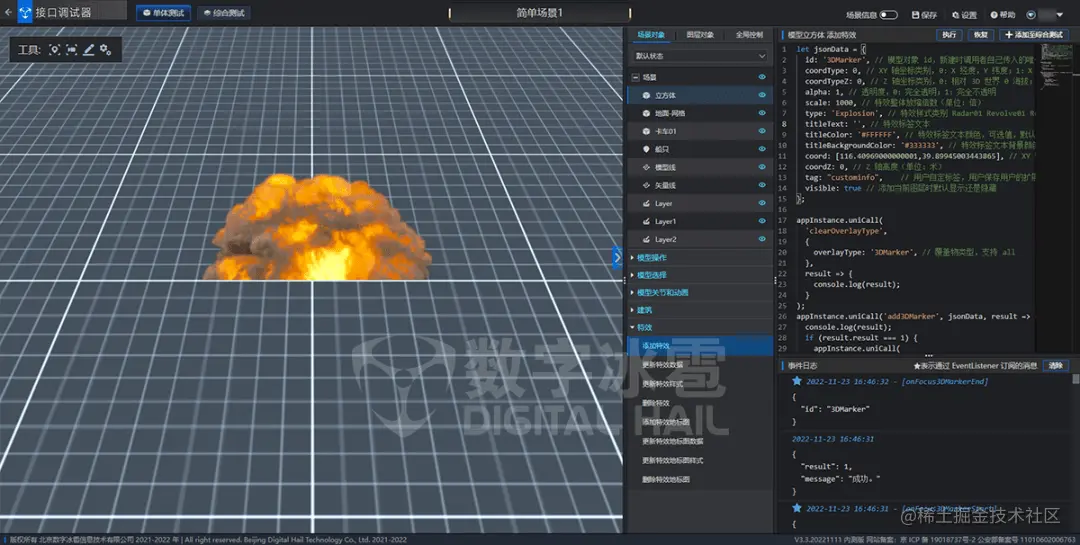This screenshot has height=545, width=1080.
Task: Click the layer icon beside Layer
Action: [x=646, y=203]
